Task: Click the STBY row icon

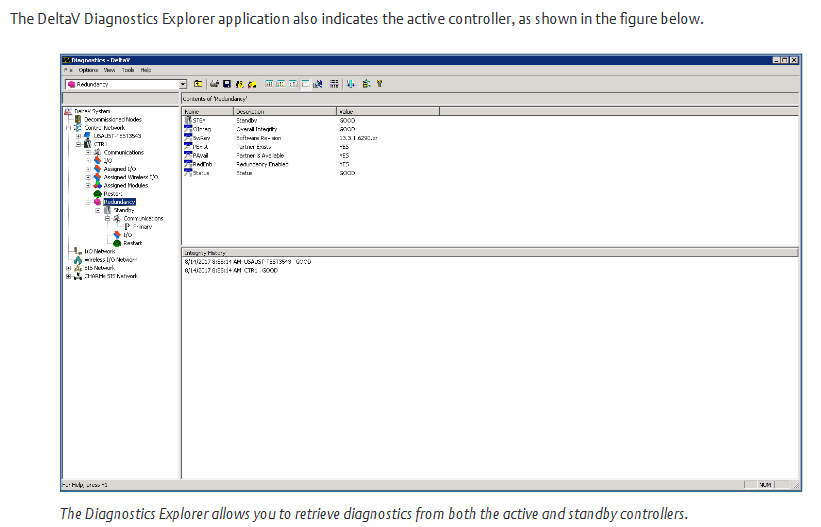Action: tap(188, 120)
